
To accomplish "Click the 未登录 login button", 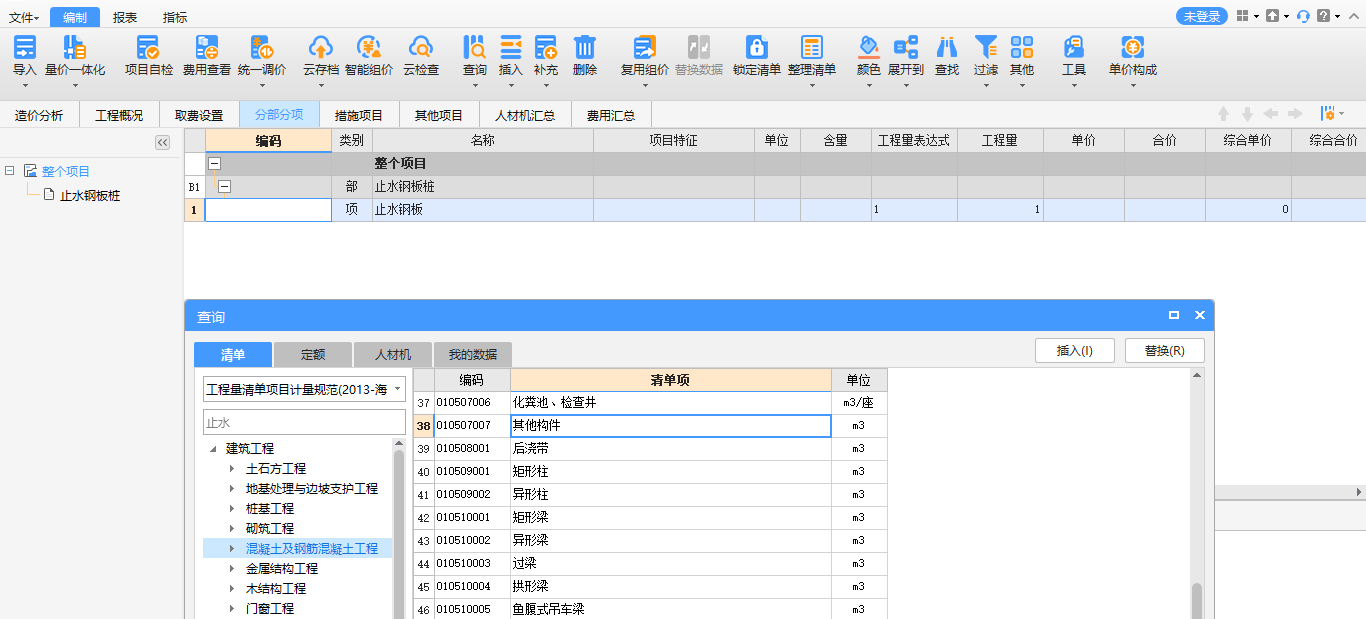I will [1201, 16].
